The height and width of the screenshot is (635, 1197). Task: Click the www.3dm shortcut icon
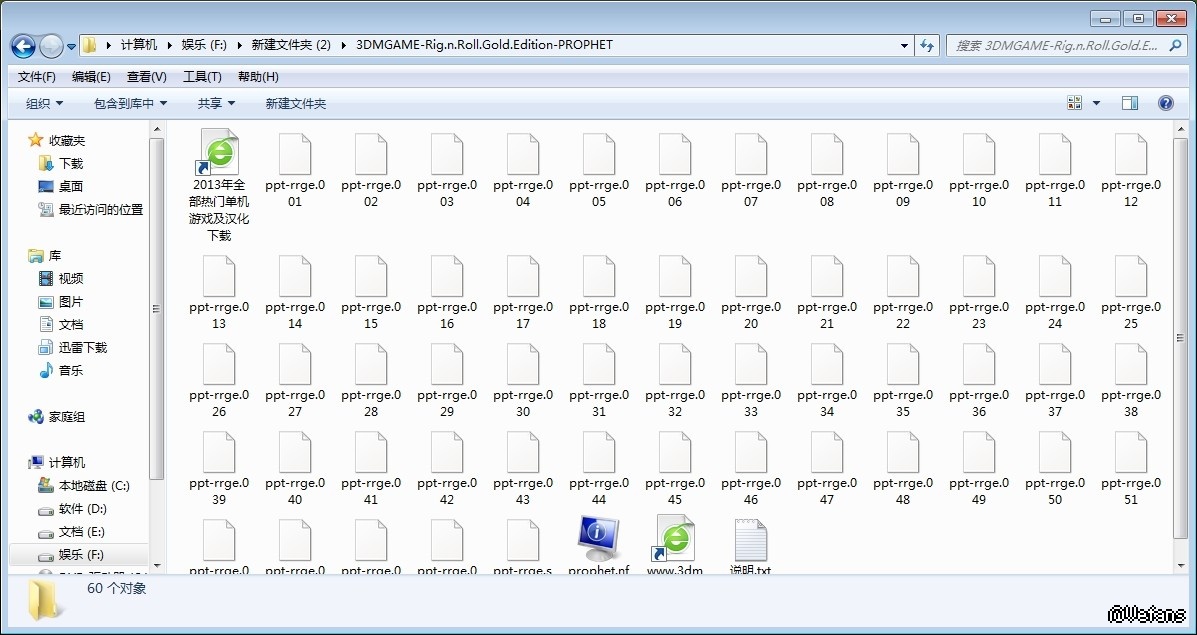click(x=675, y=540)
